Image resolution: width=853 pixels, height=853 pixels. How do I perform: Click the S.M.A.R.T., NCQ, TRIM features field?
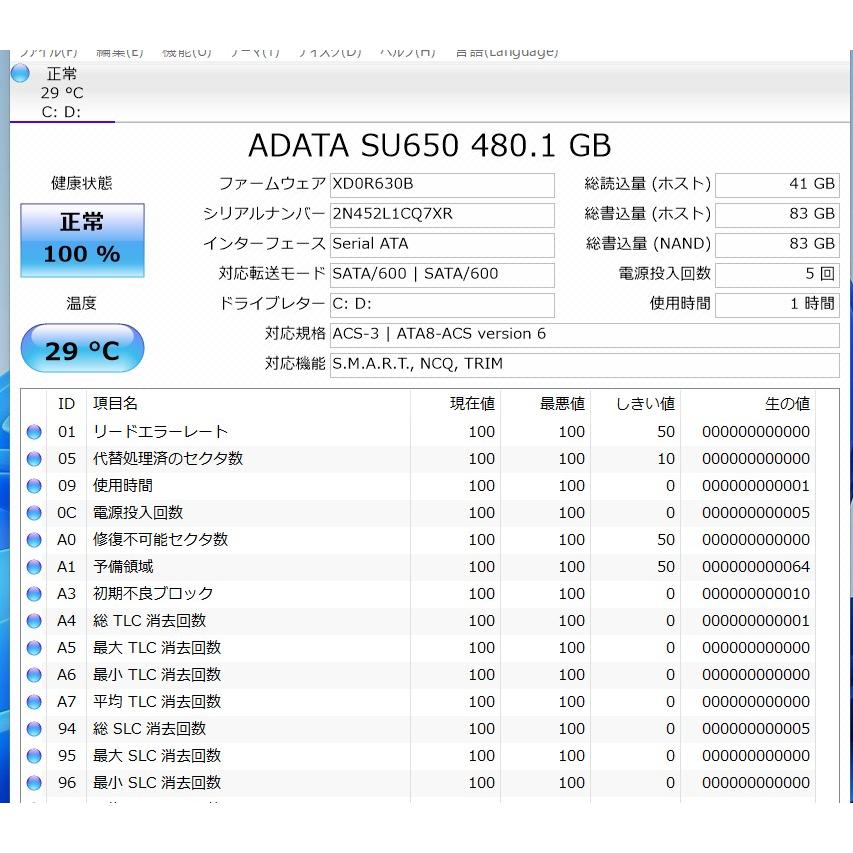click(x=585, y=364)
